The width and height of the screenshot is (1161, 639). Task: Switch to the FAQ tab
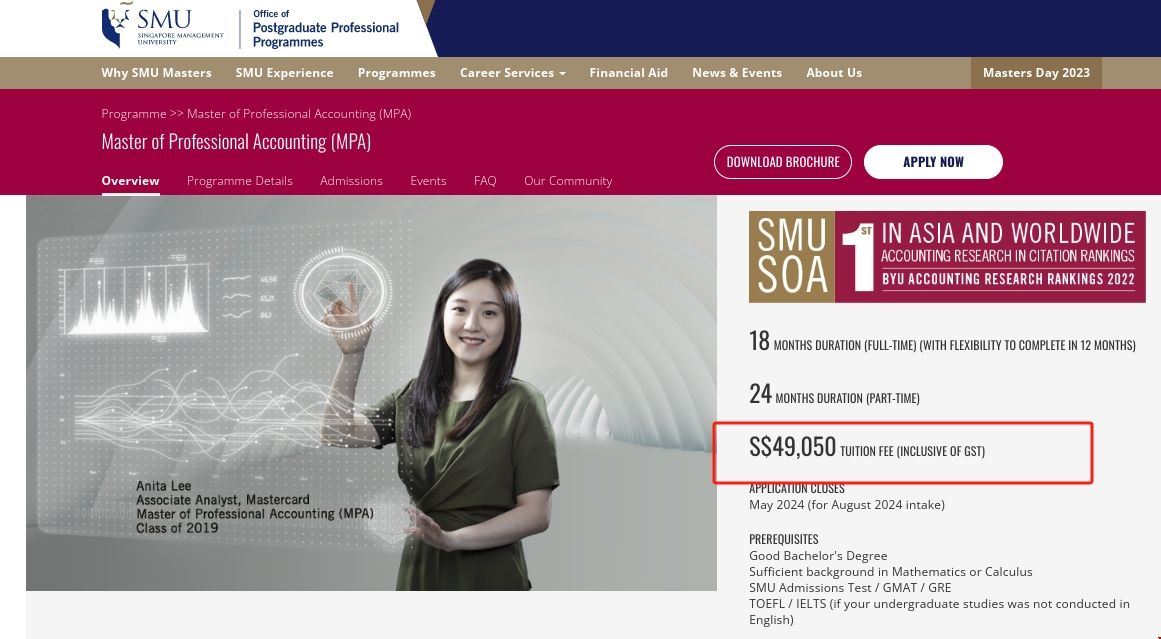coord(485,180)
